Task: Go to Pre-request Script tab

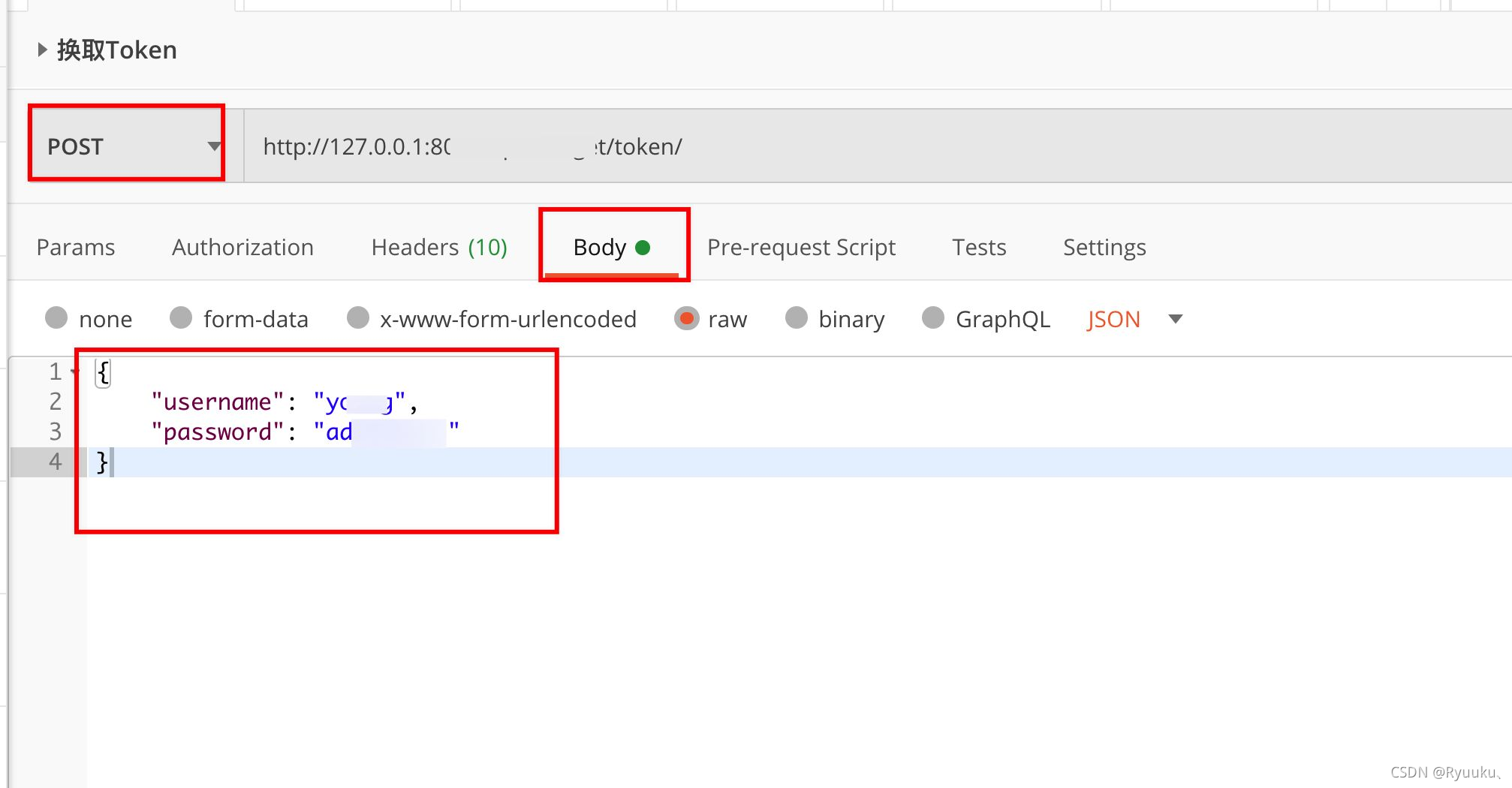Action: tap(801, 247)
